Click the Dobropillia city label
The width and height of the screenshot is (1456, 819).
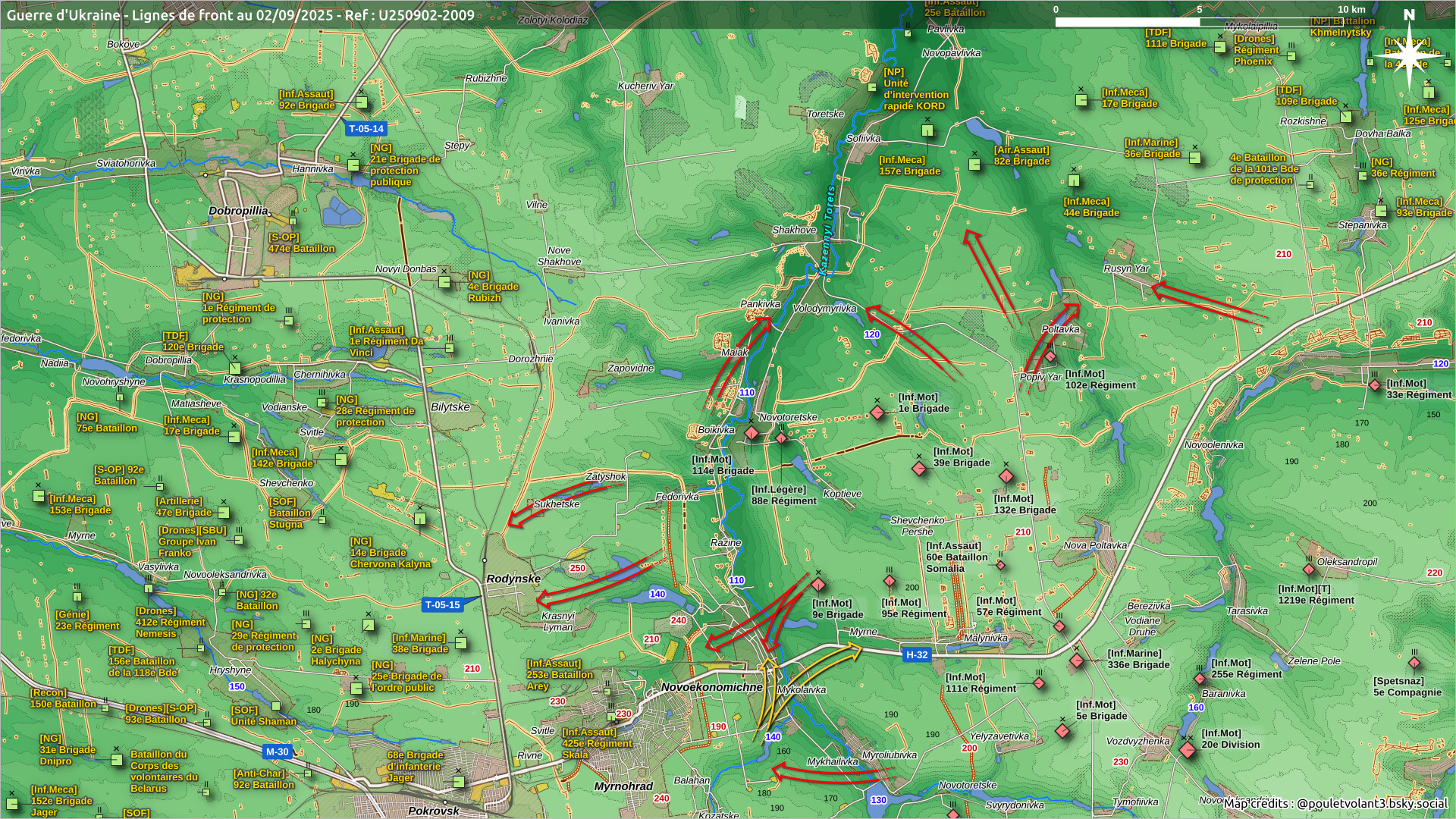(239, 211)
